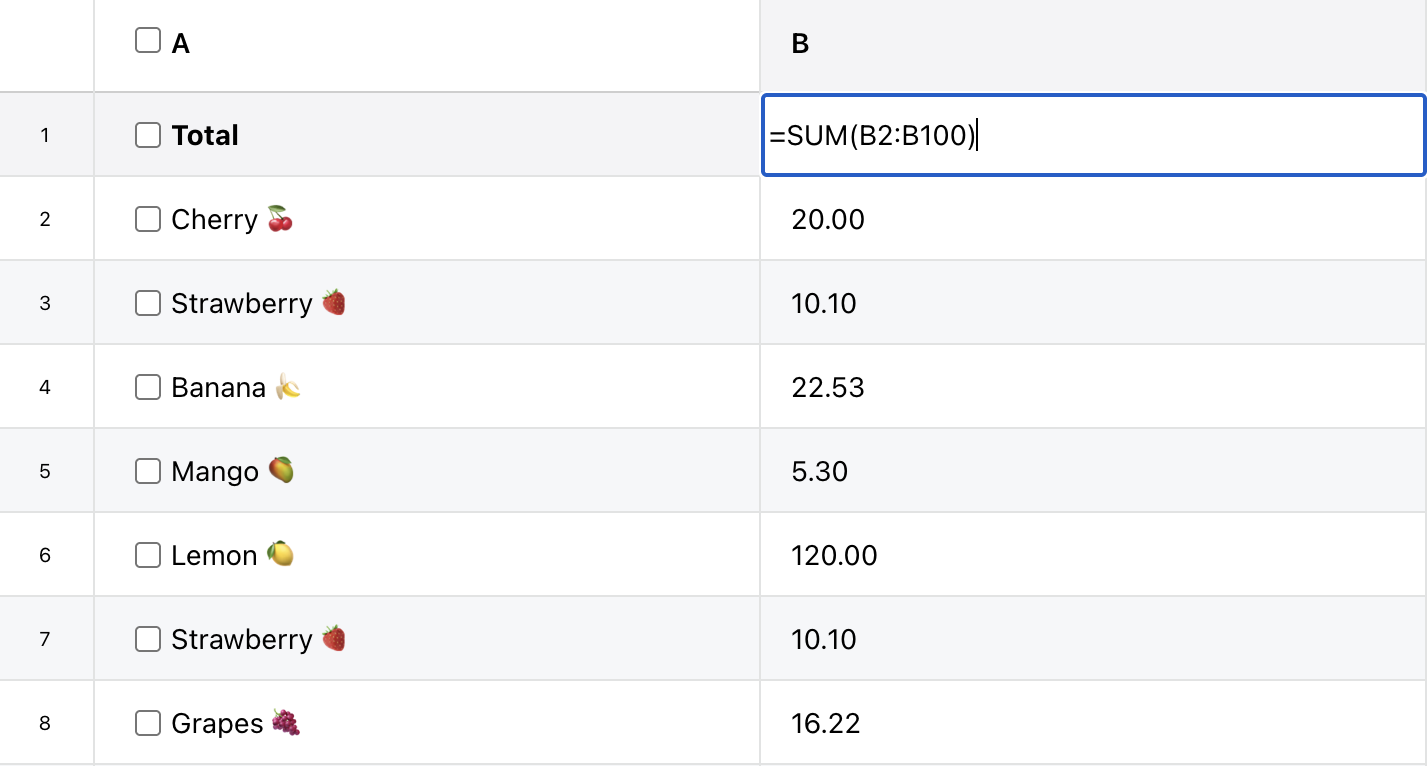Click the cell with value 16.22
Screen dimensions: 1427x766
pos(1092,723)
